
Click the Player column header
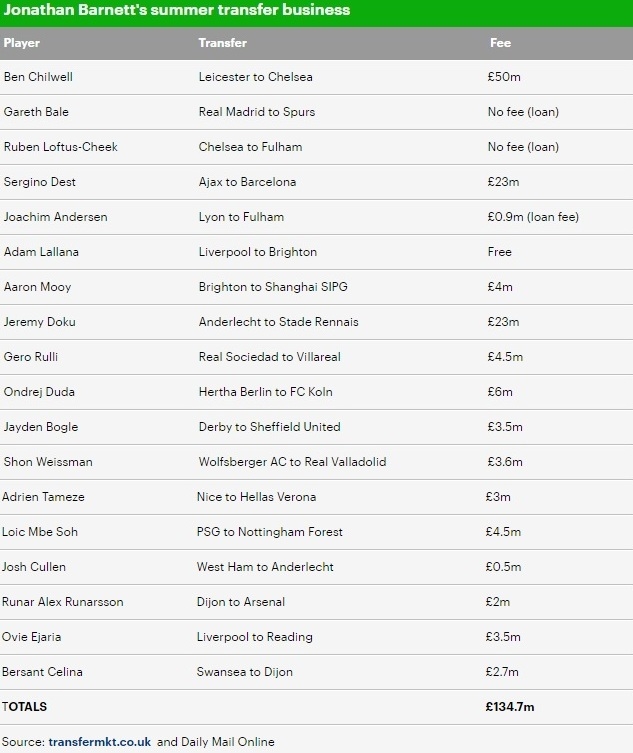coord(22,43)
